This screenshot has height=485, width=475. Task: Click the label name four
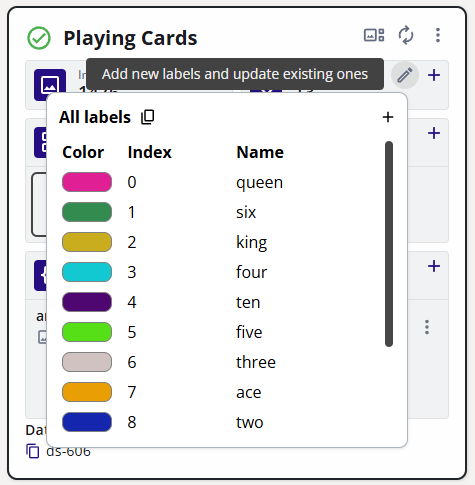coord(252,272)
